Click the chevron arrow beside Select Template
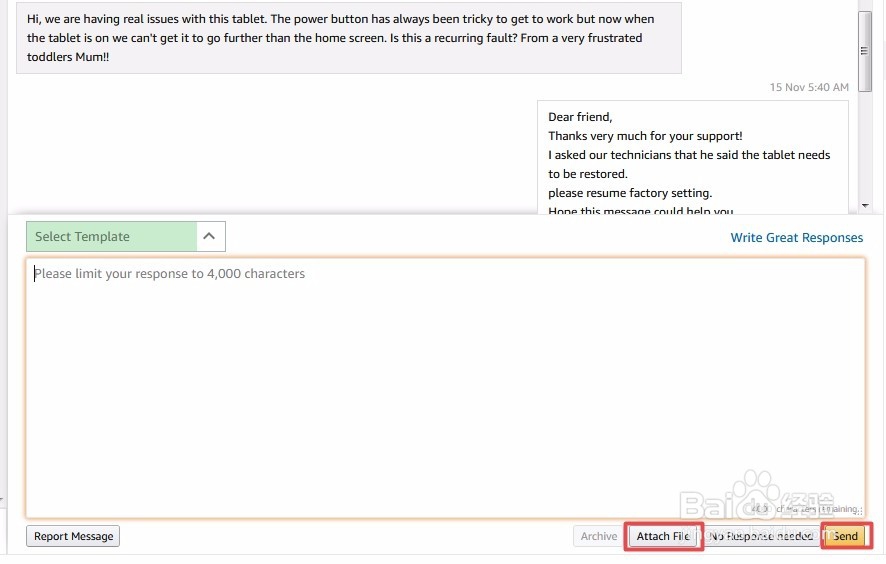 pos(209,237)
